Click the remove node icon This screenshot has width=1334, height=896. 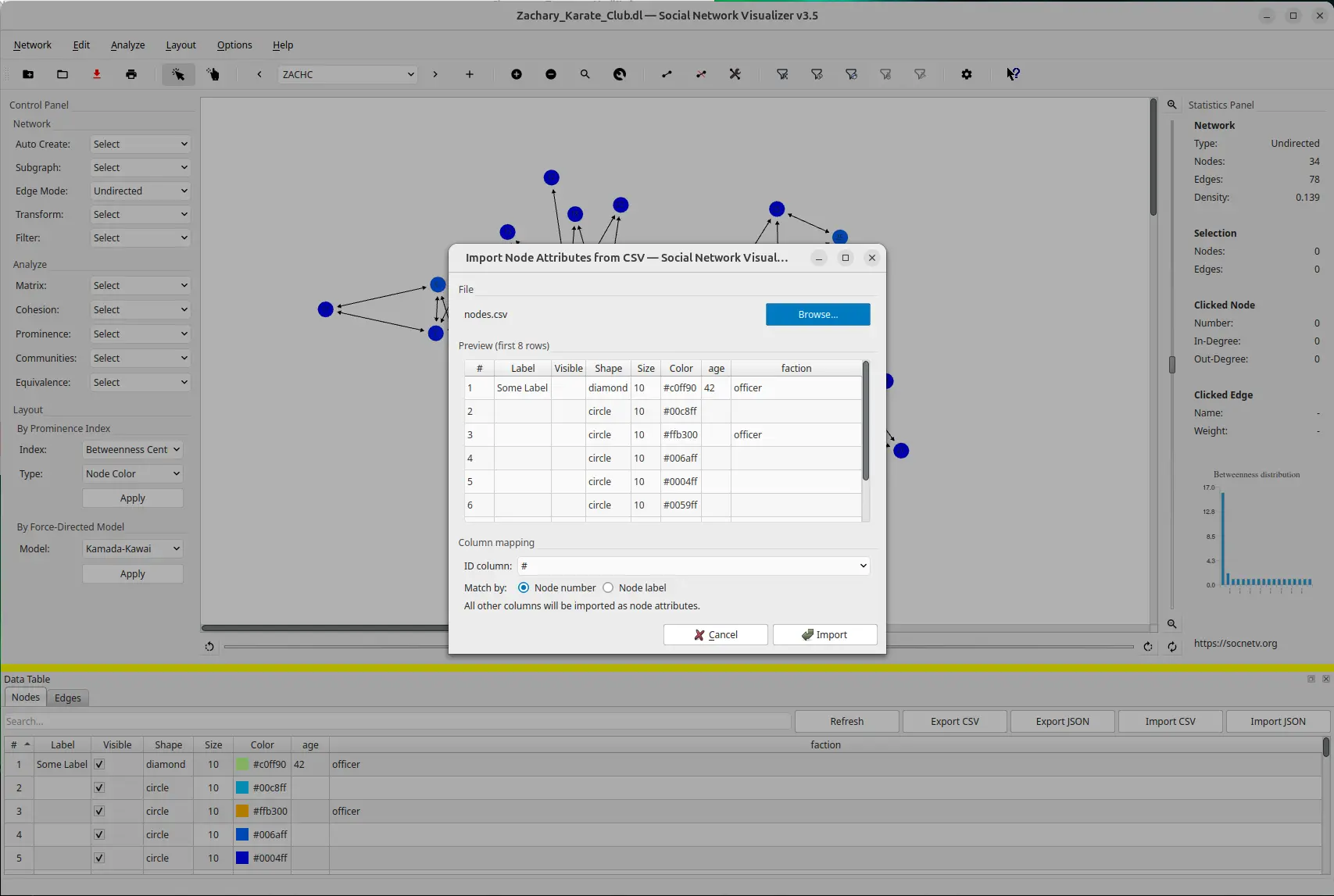point(551,74)
